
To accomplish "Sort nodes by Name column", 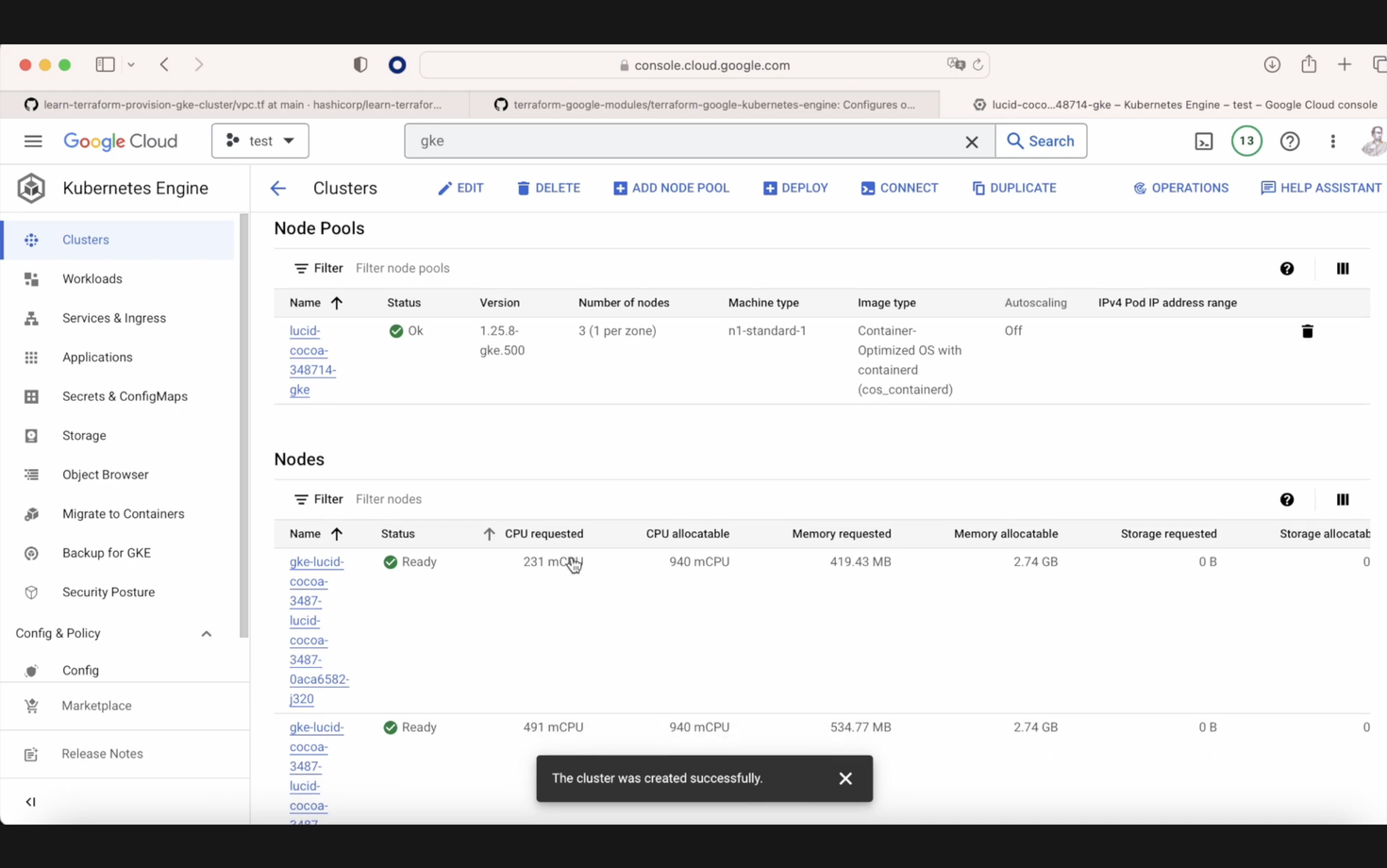I will 316,534.
